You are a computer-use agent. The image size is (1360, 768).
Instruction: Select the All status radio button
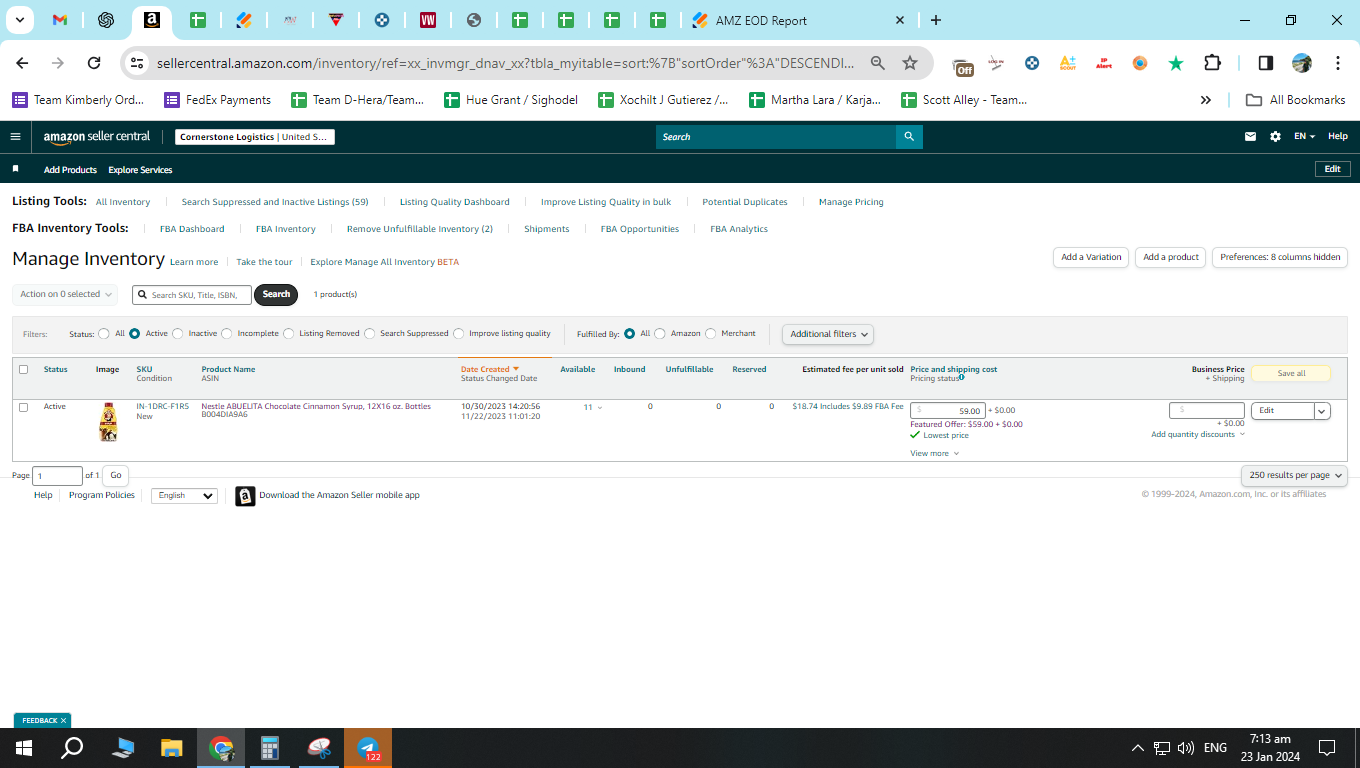(x=104, y=334)
